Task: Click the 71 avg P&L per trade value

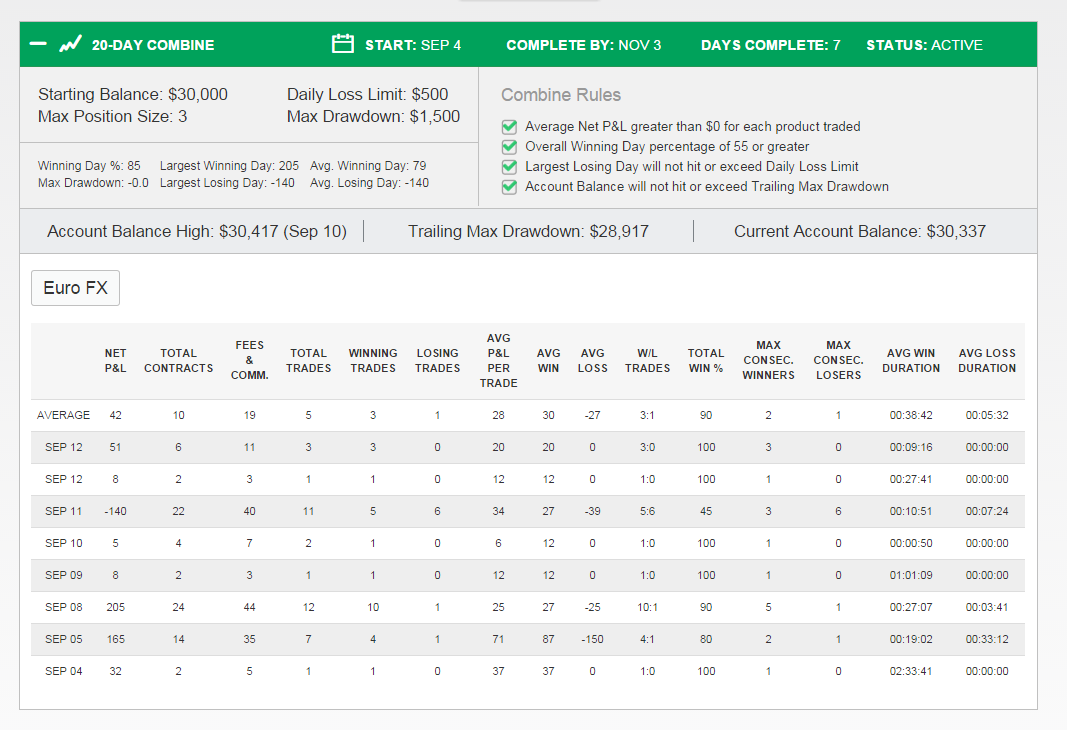Action: [x=498, y=639]
